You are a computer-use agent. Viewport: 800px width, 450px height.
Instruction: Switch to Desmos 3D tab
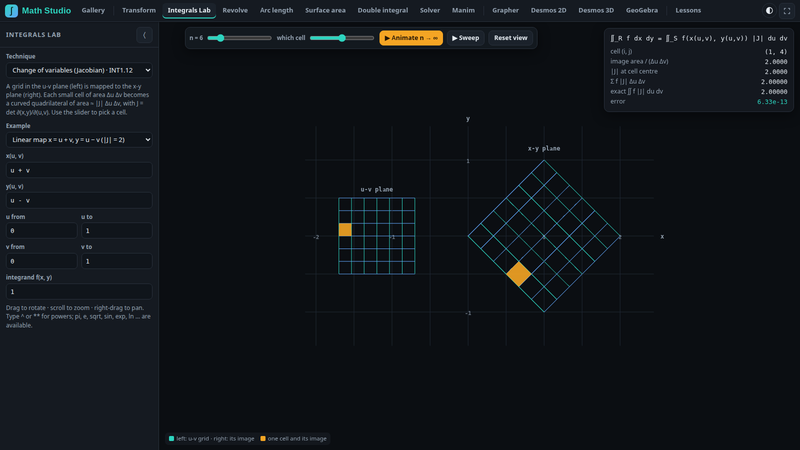tap(596, 10)
